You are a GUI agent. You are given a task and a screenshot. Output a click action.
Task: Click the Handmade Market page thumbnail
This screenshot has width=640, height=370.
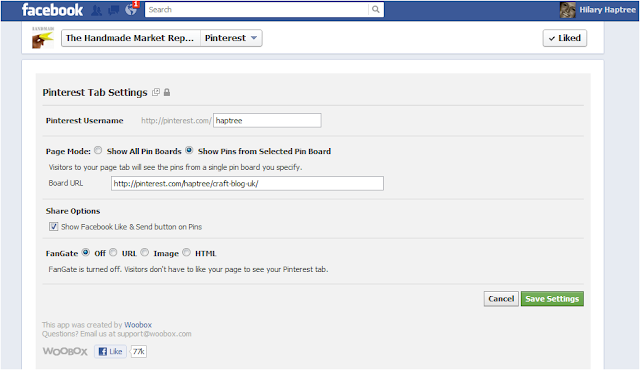tap(43, 38)
